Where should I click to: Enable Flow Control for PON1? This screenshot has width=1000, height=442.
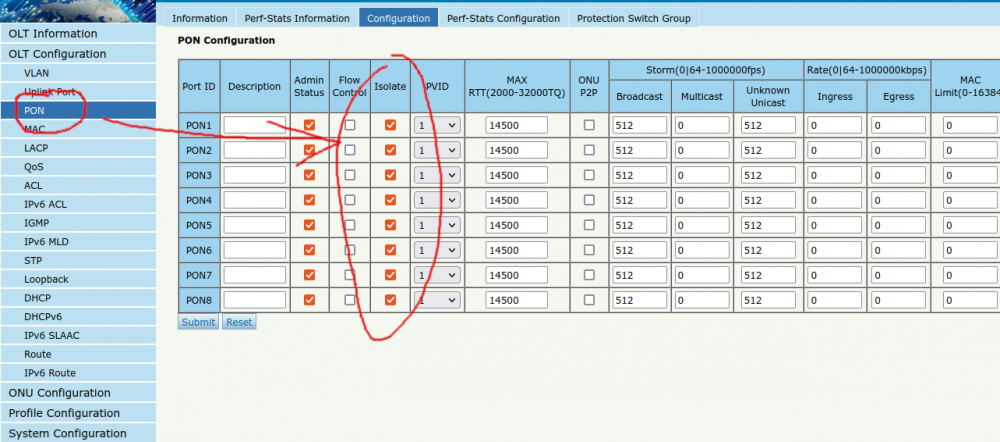pos(350,125)
